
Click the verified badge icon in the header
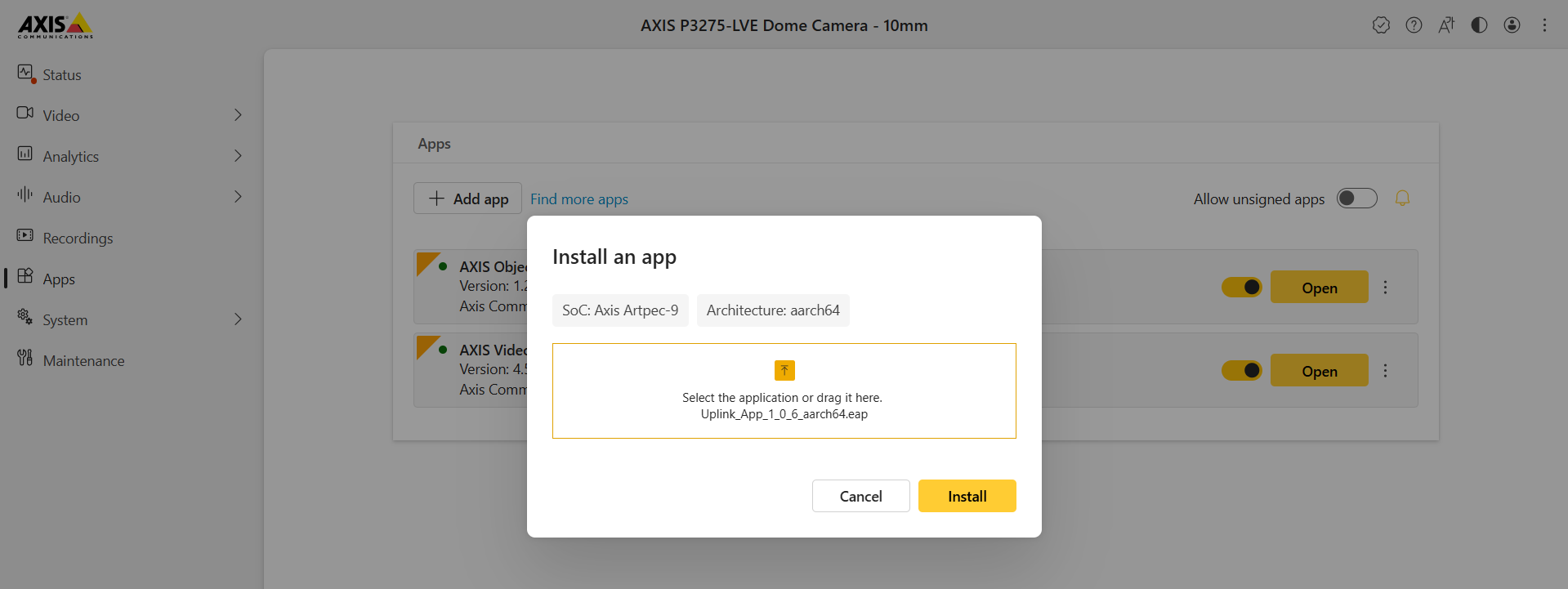pos(1381,25)
